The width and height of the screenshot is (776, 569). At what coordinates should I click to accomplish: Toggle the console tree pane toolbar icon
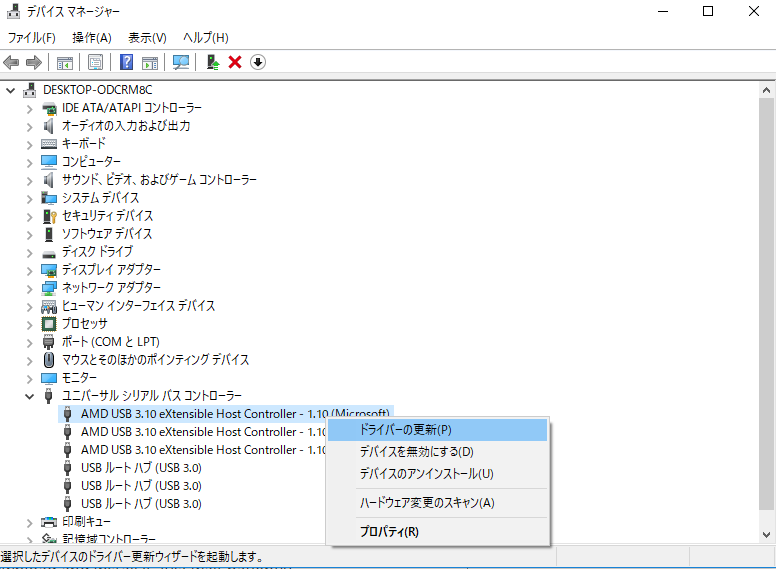[65, 62]
